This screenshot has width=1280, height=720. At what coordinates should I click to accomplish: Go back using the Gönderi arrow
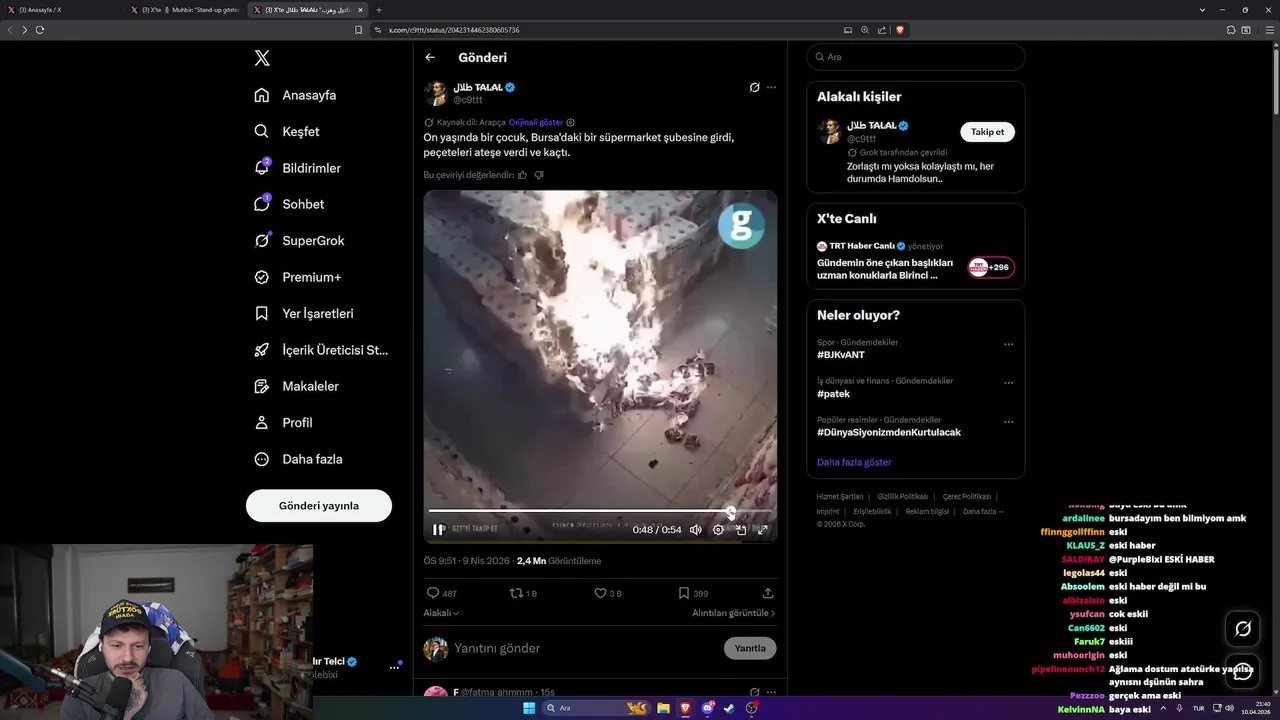pyautogui.click(x=430, y=58)
